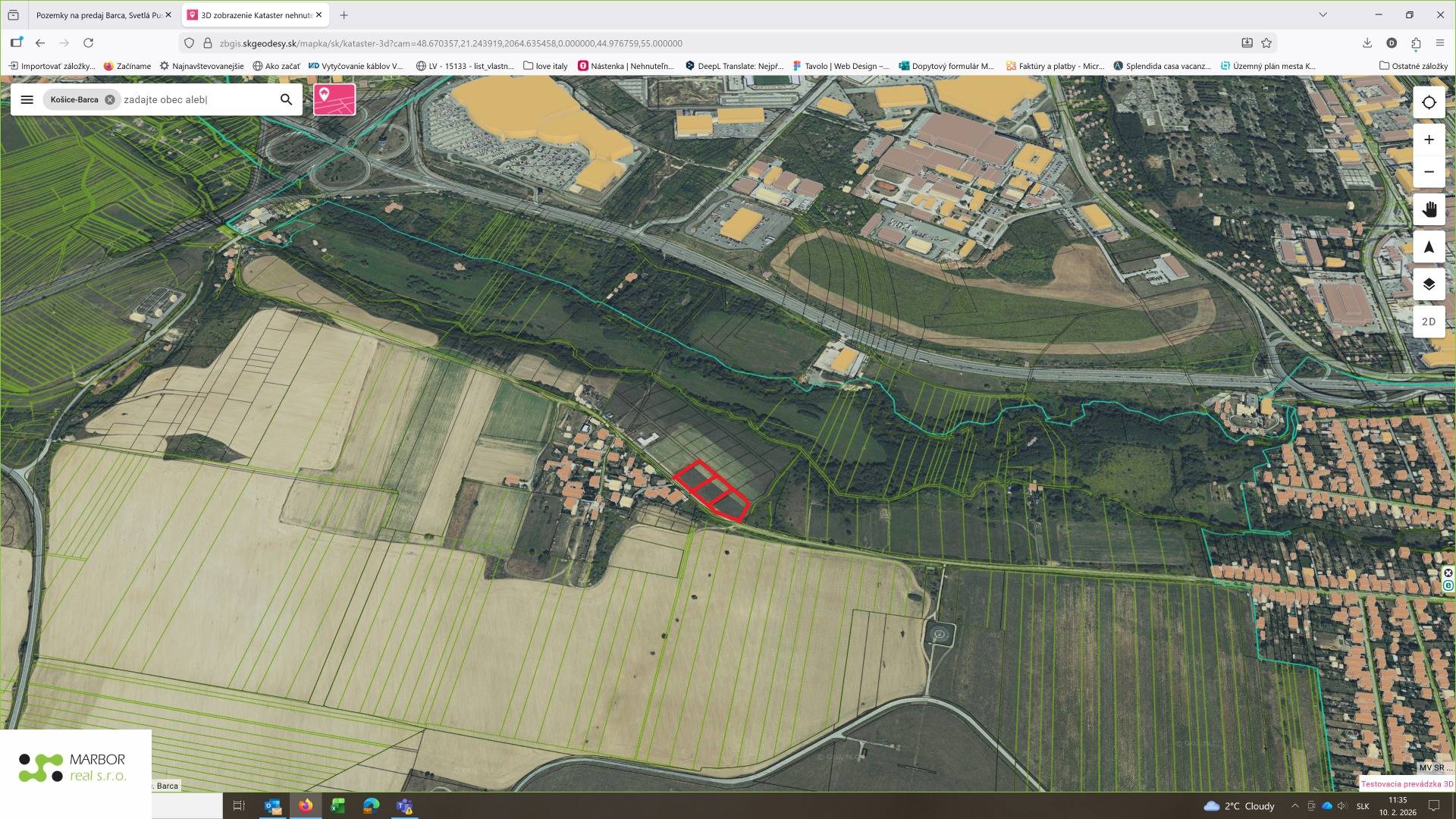The height and width of the screenshot is (819, 1456).
Task: Switch map view to 2D mode
Action: point(1429,322)
